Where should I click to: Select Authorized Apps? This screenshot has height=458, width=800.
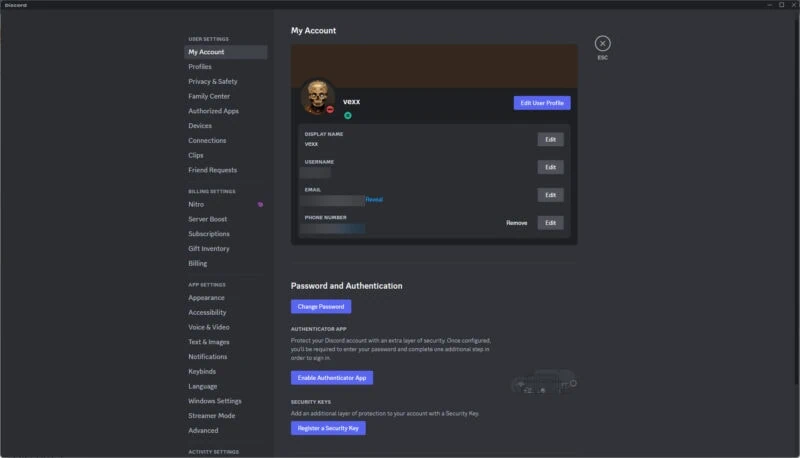click(226, 111)
